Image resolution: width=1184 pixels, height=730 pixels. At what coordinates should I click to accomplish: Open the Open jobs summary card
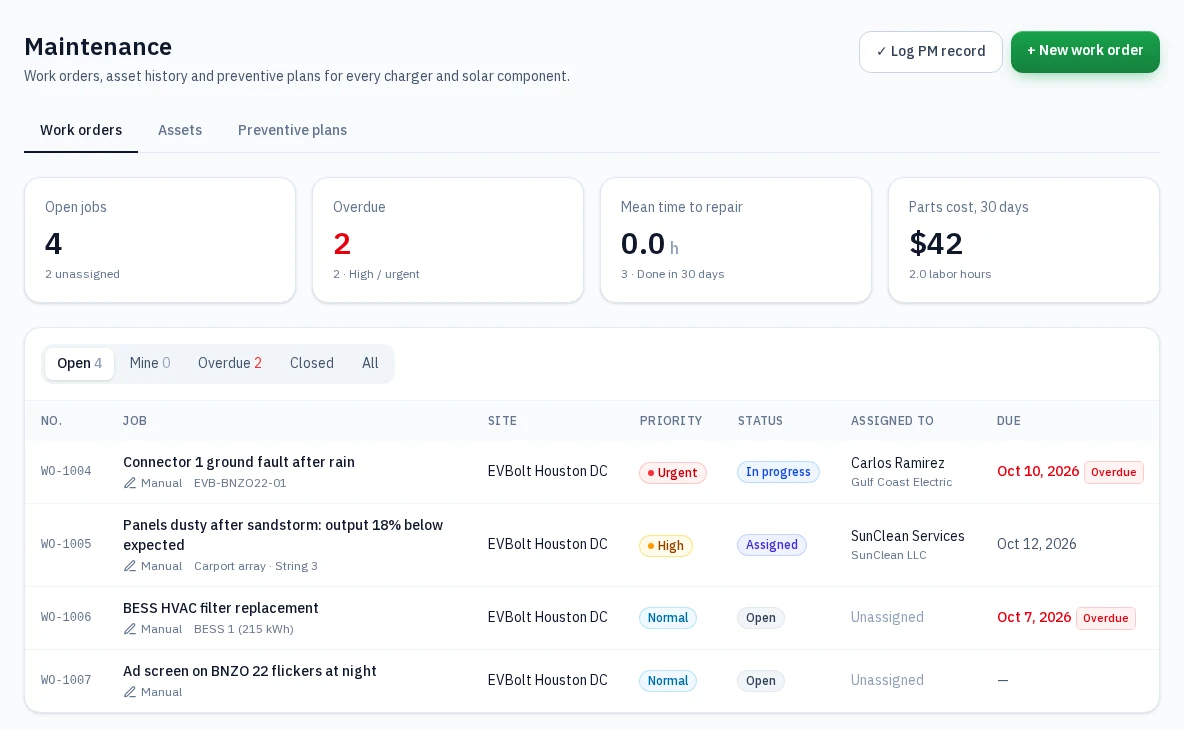click(160, 240)
